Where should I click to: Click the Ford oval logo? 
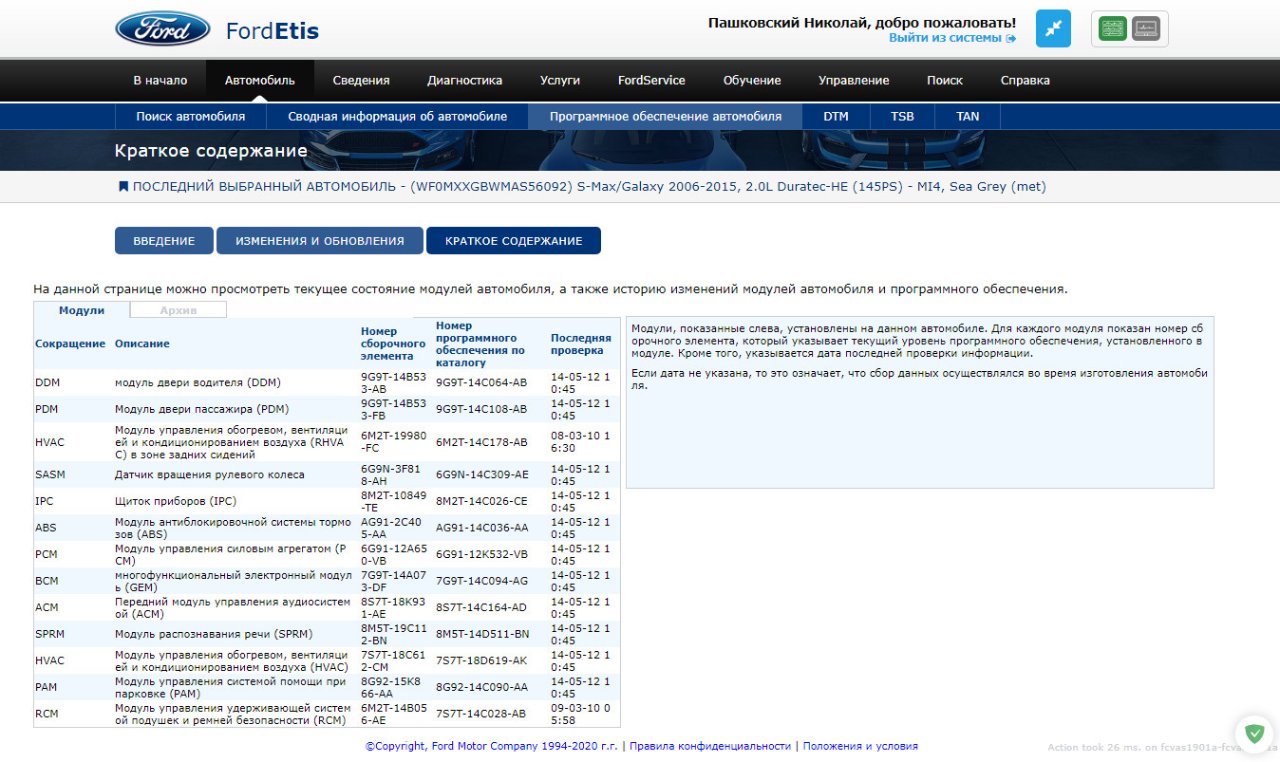(x=163, y=29)
